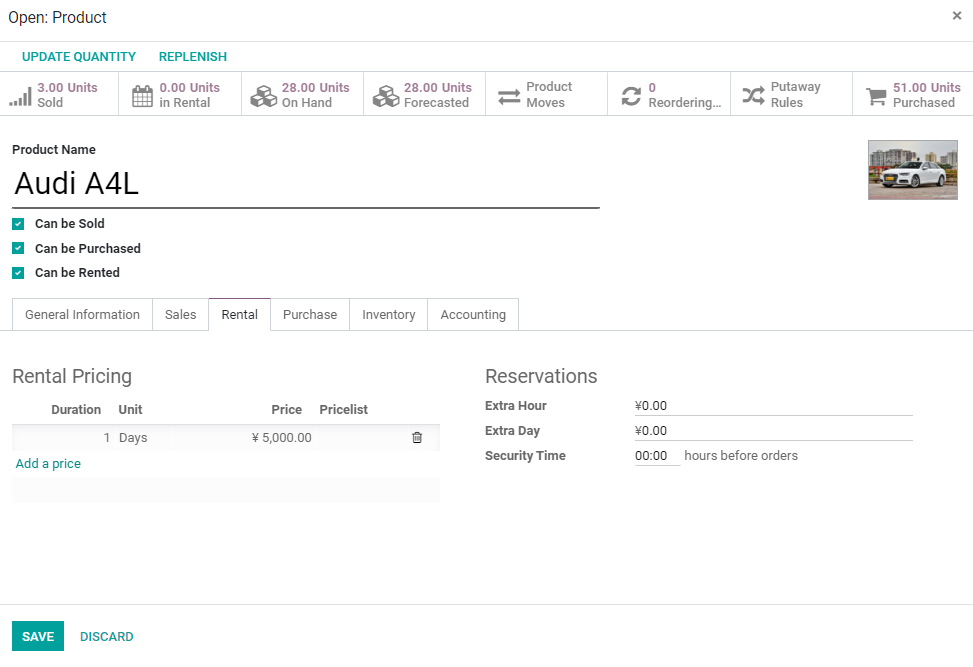Select the Rental tab
Viewport: 973px width, 667px height.
coord(240,315)
